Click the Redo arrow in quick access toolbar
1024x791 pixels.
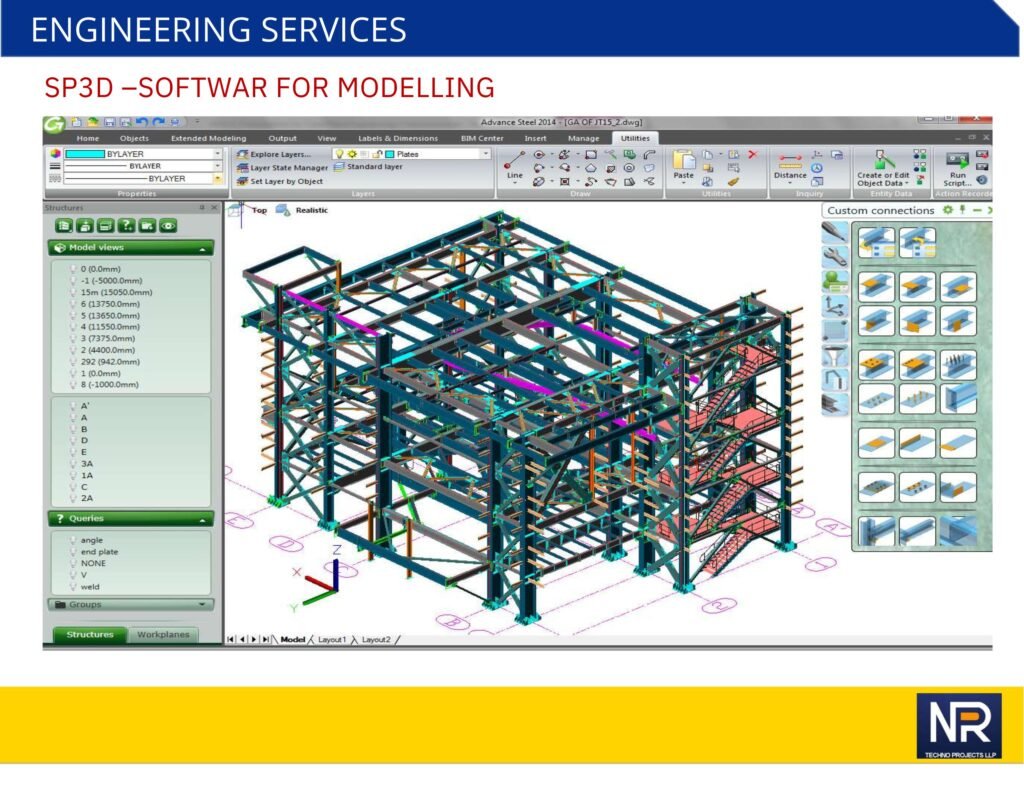158,122
